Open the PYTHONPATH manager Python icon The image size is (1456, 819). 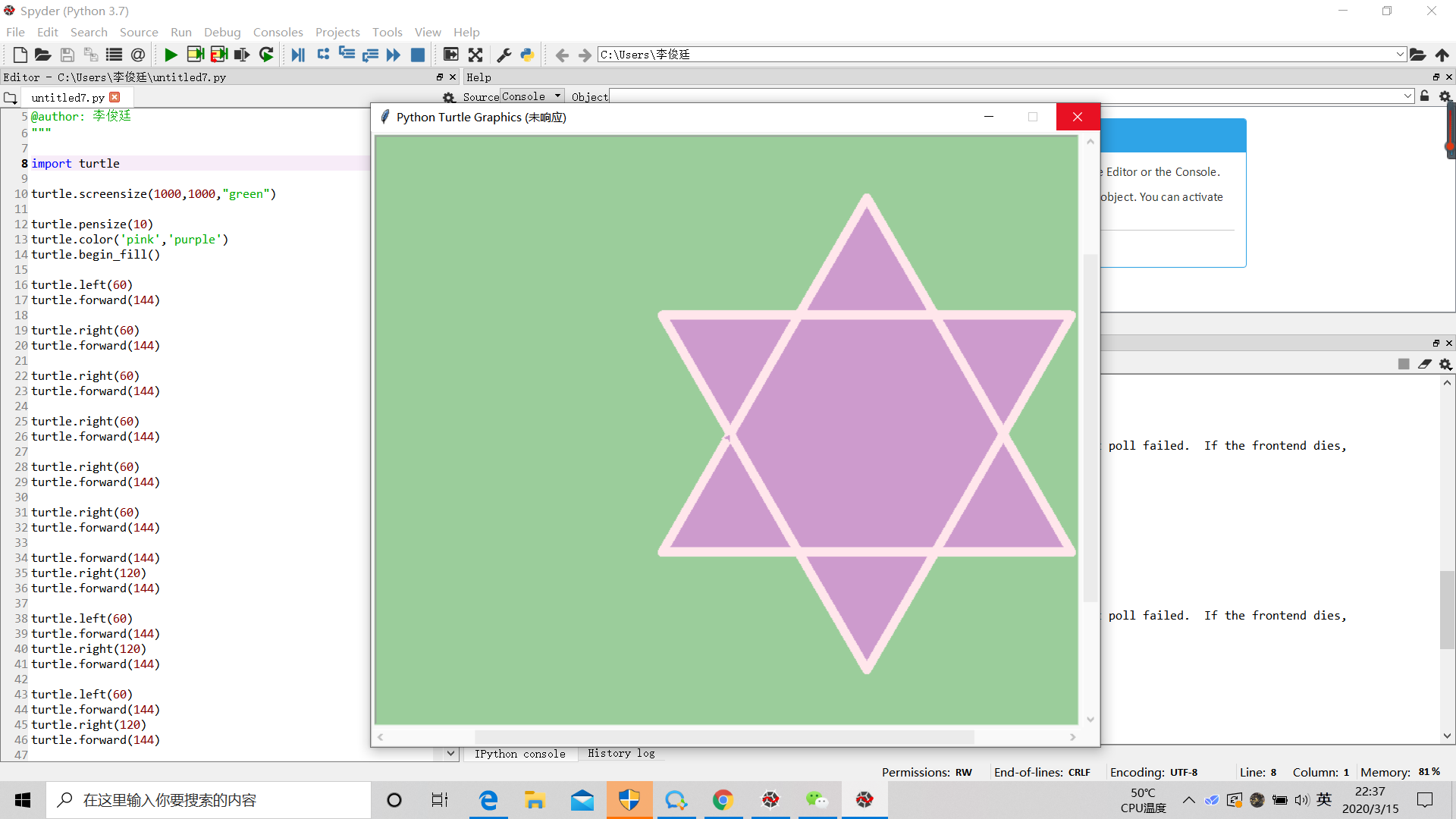tap(527, 55)
